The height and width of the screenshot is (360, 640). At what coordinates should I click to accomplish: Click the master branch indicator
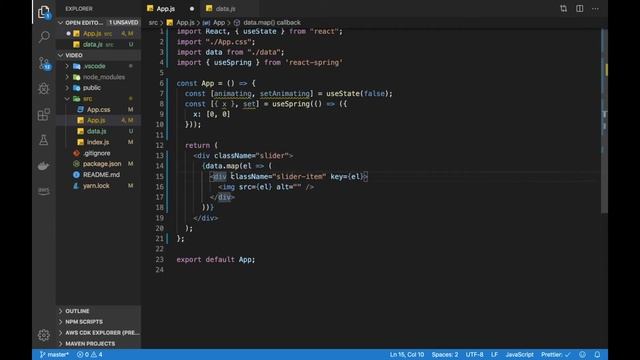(54, 354)
